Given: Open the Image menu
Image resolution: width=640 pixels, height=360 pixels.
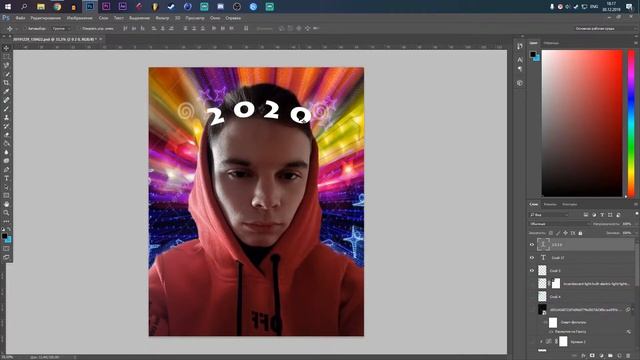Looking at the screenshot, I should click(80, 18).
